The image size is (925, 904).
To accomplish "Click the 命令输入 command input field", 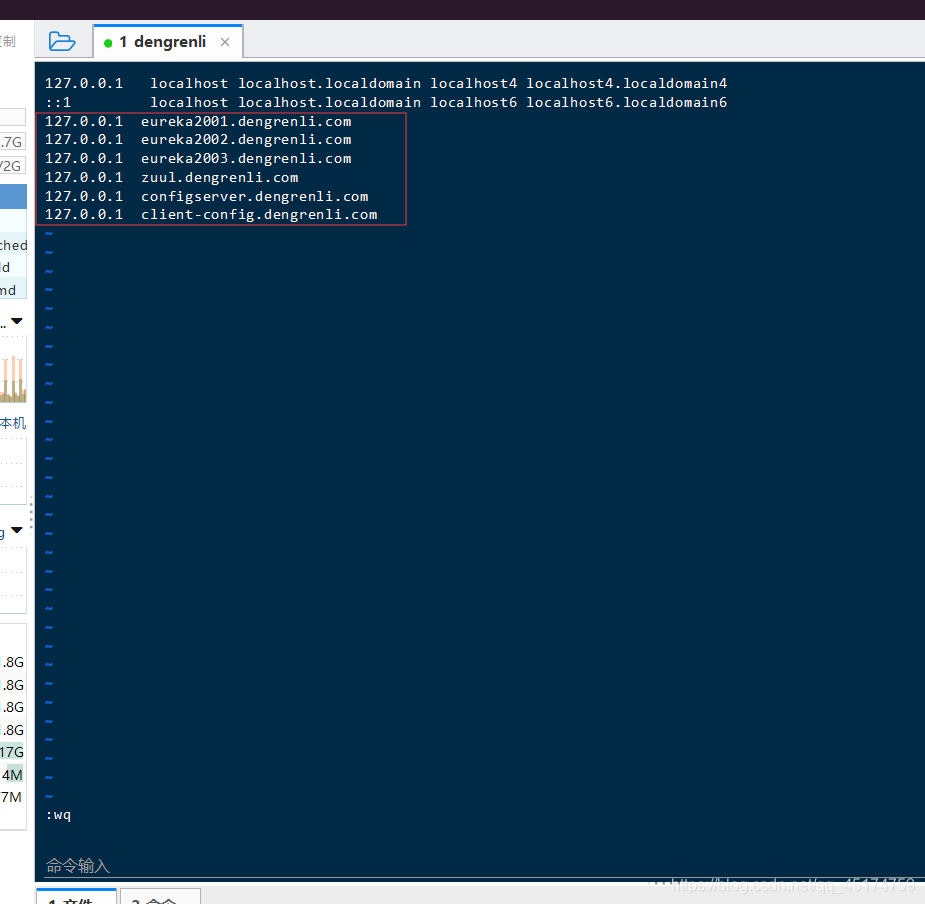I will [479, 866].
